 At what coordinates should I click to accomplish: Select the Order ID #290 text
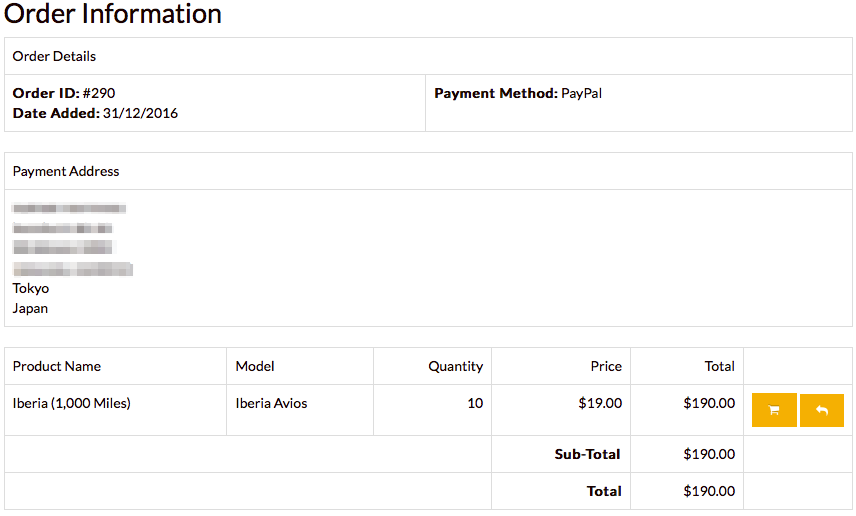tap(64, 93)
